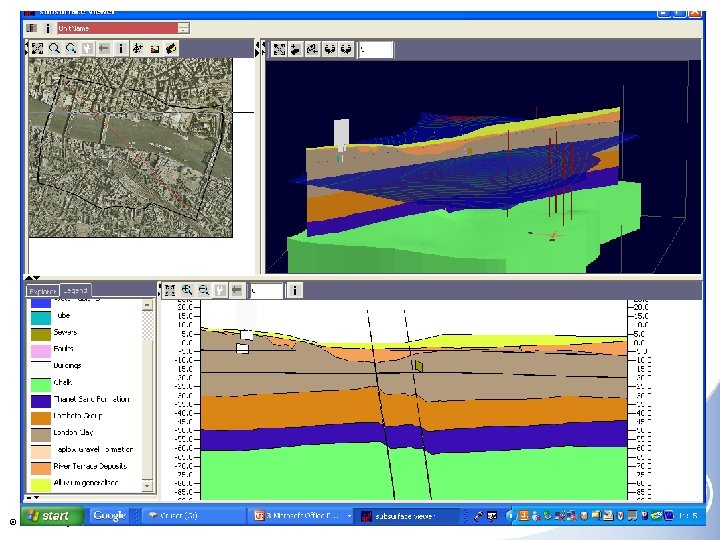This screenshot has height=540, width=720.
Task: Click zoom-to-full-extent icon in map toolbar
Action: (37, 48)
